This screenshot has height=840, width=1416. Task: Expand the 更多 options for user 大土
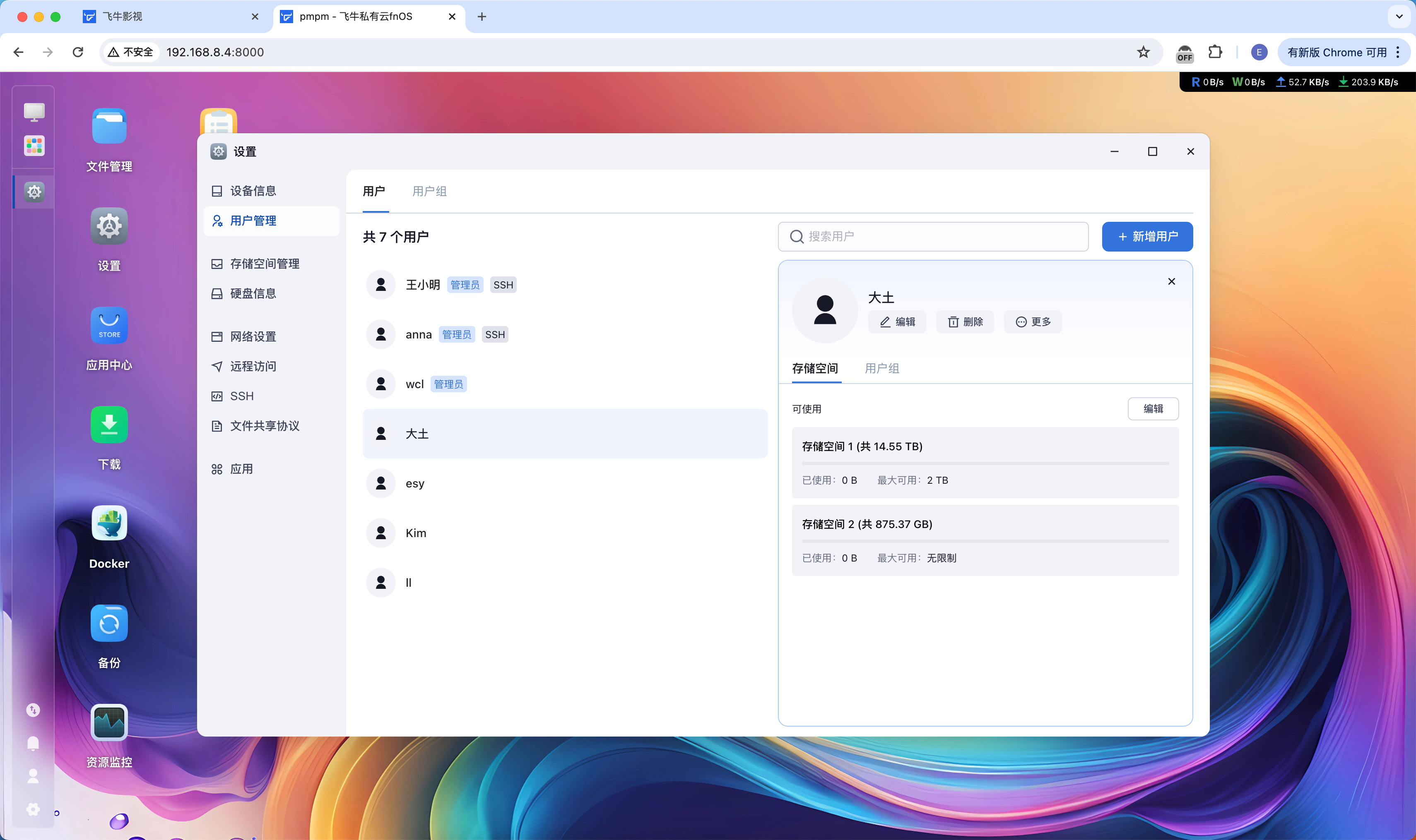click(x=1033, y=322)
